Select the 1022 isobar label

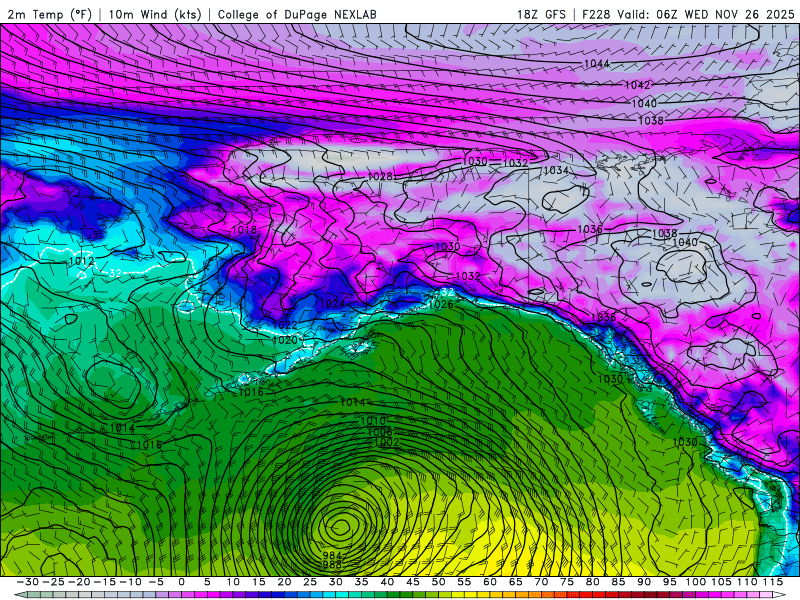click(285, 325)
